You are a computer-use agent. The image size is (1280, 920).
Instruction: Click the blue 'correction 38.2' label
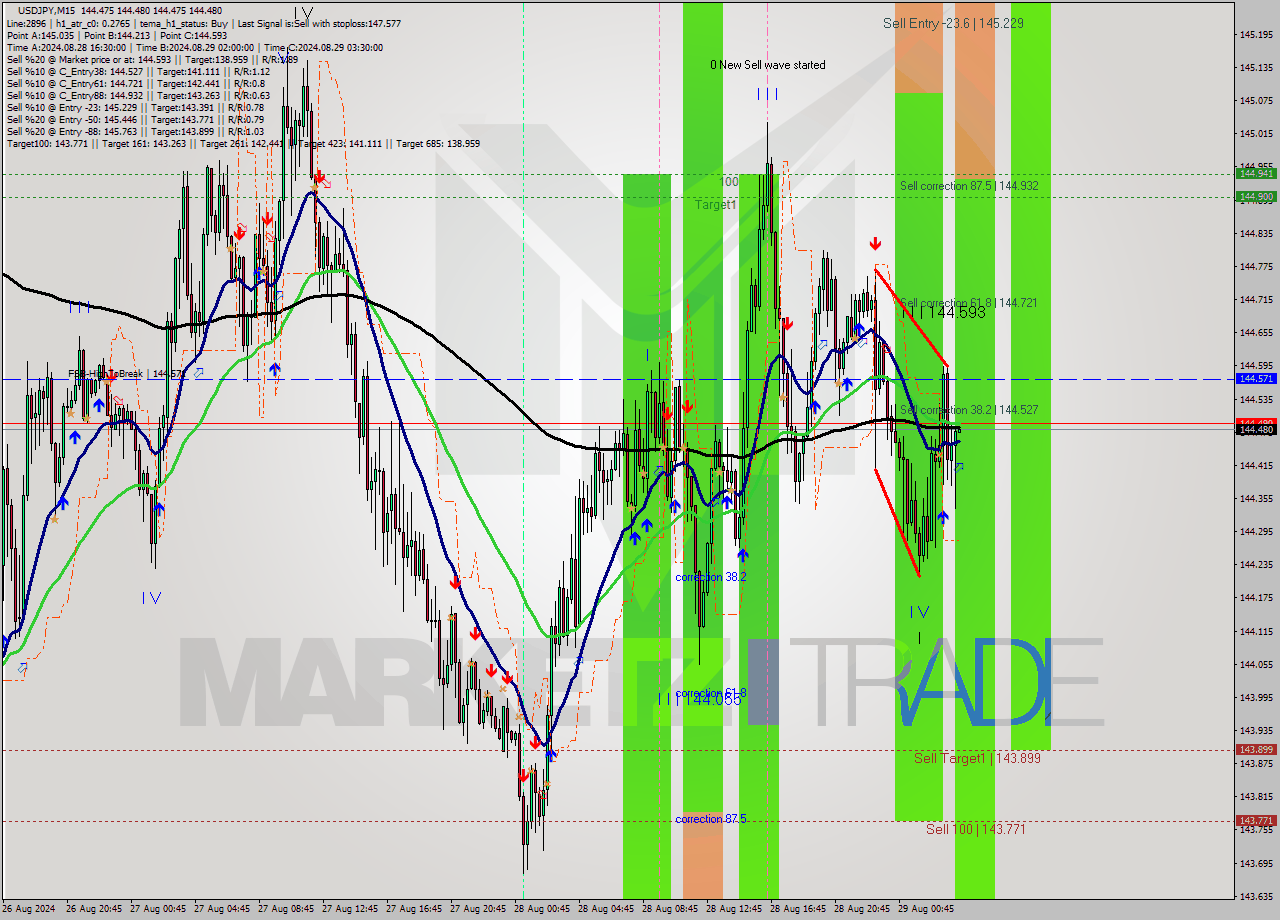[710, 577]
